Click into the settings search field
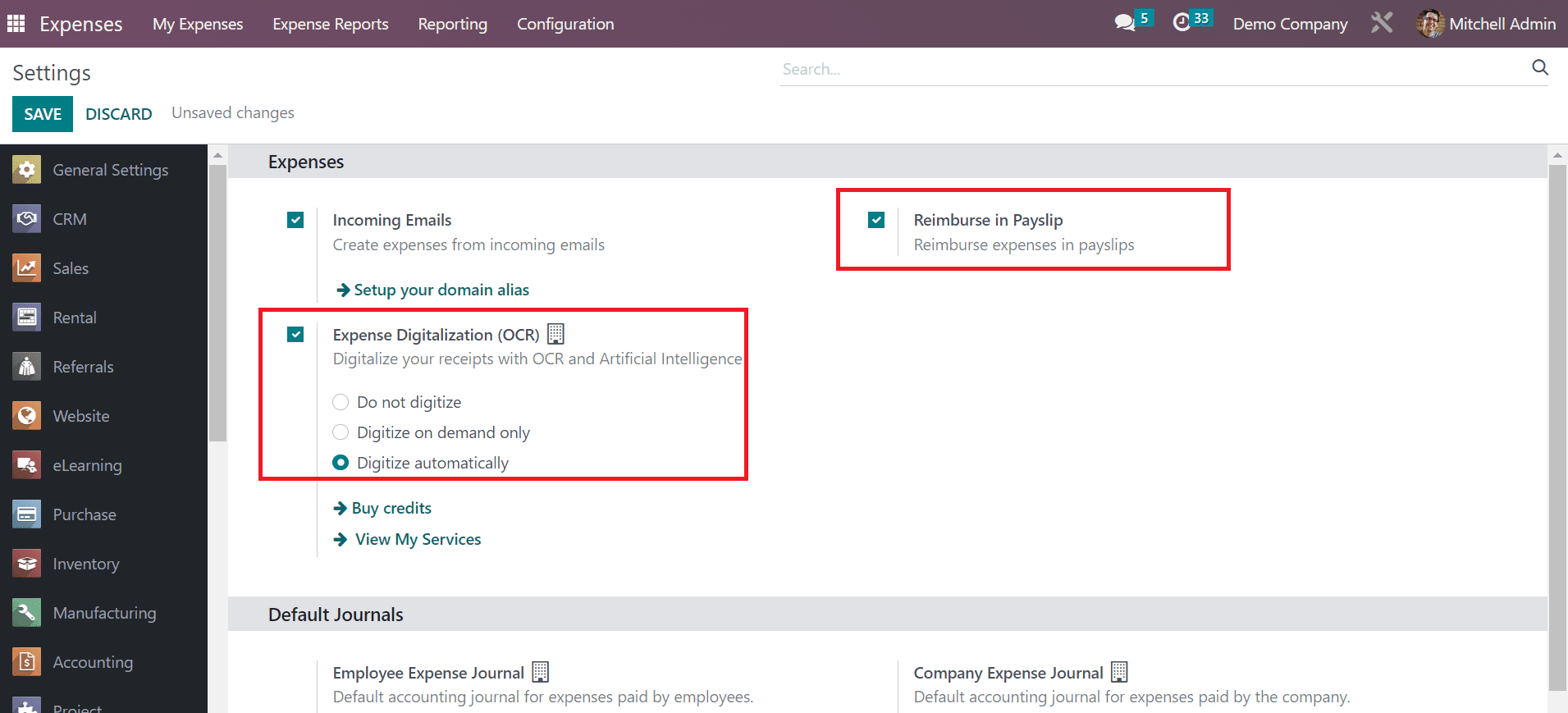This screenshot has height=713, width=1568. point(1149,69)
